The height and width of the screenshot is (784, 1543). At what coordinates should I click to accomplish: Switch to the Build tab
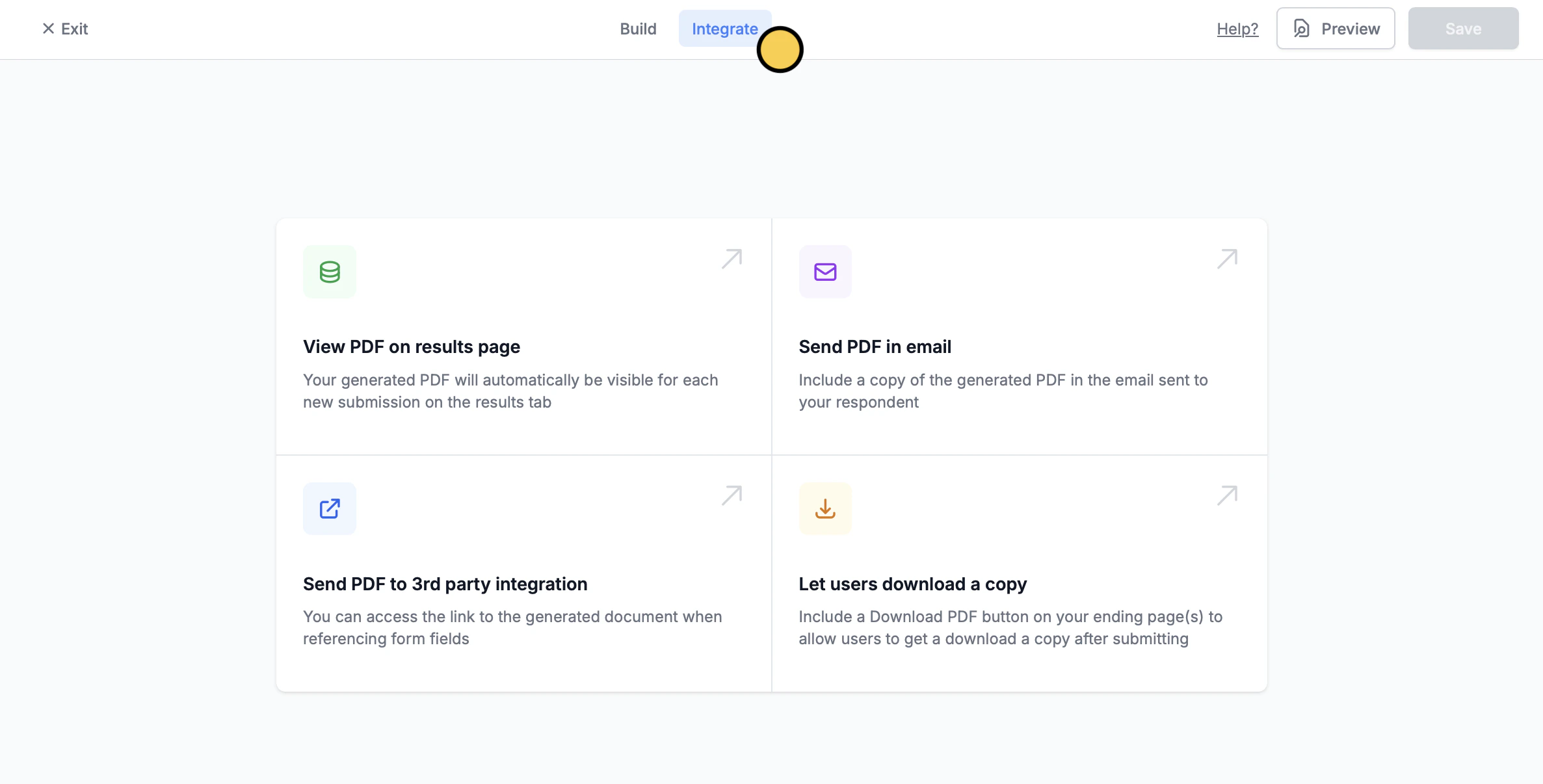pos(638,29)
